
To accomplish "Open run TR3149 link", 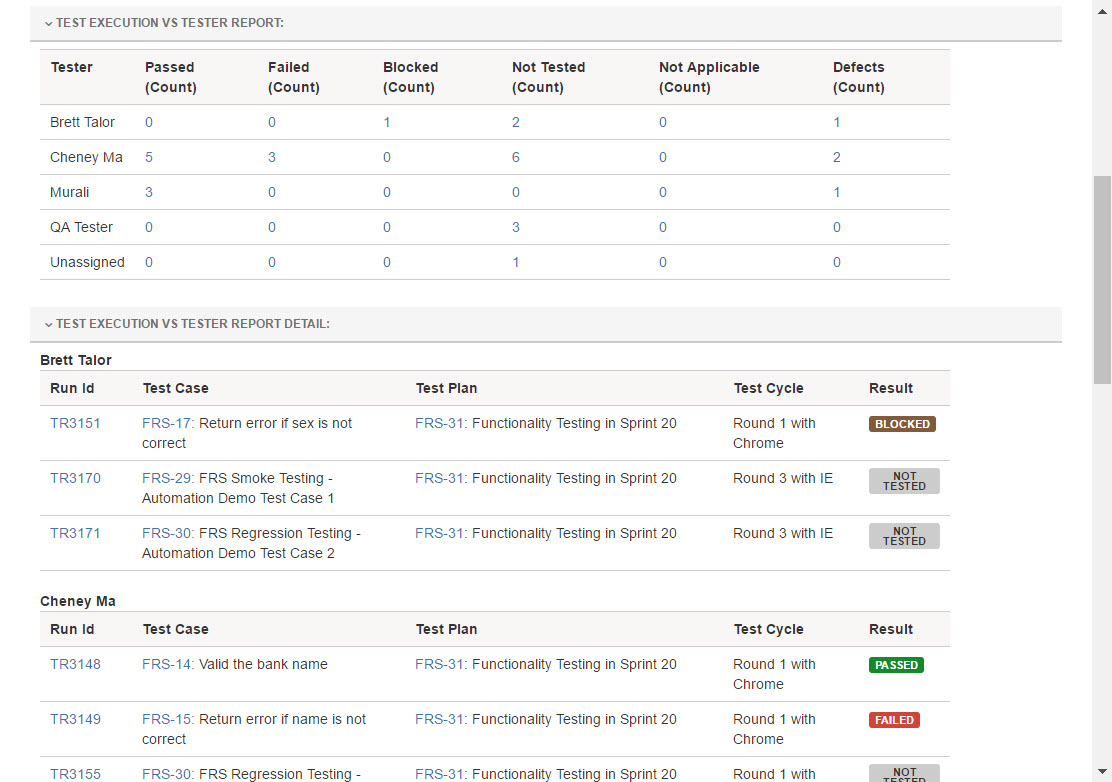I will tap(75, 719).
